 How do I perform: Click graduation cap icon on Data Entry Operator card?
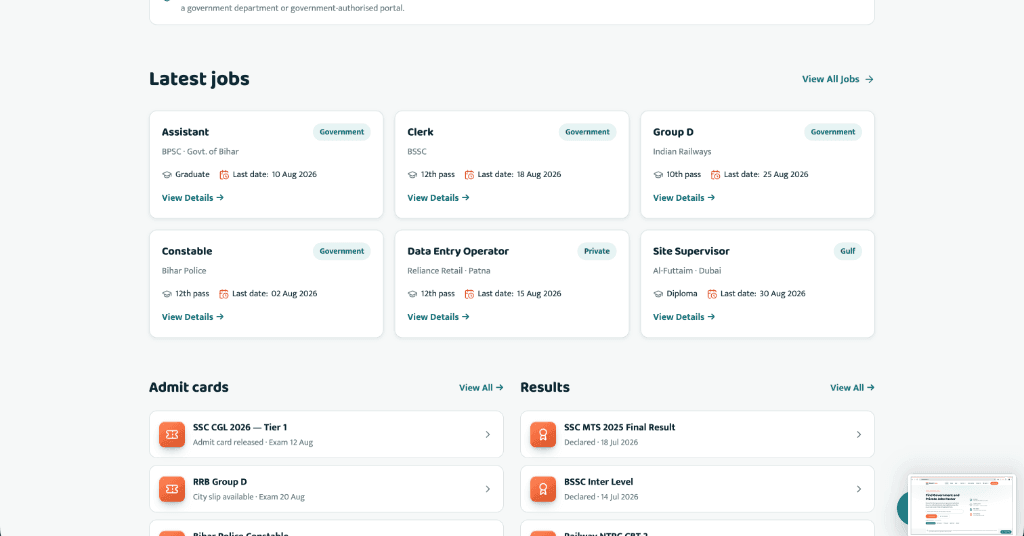click(412, 294)
